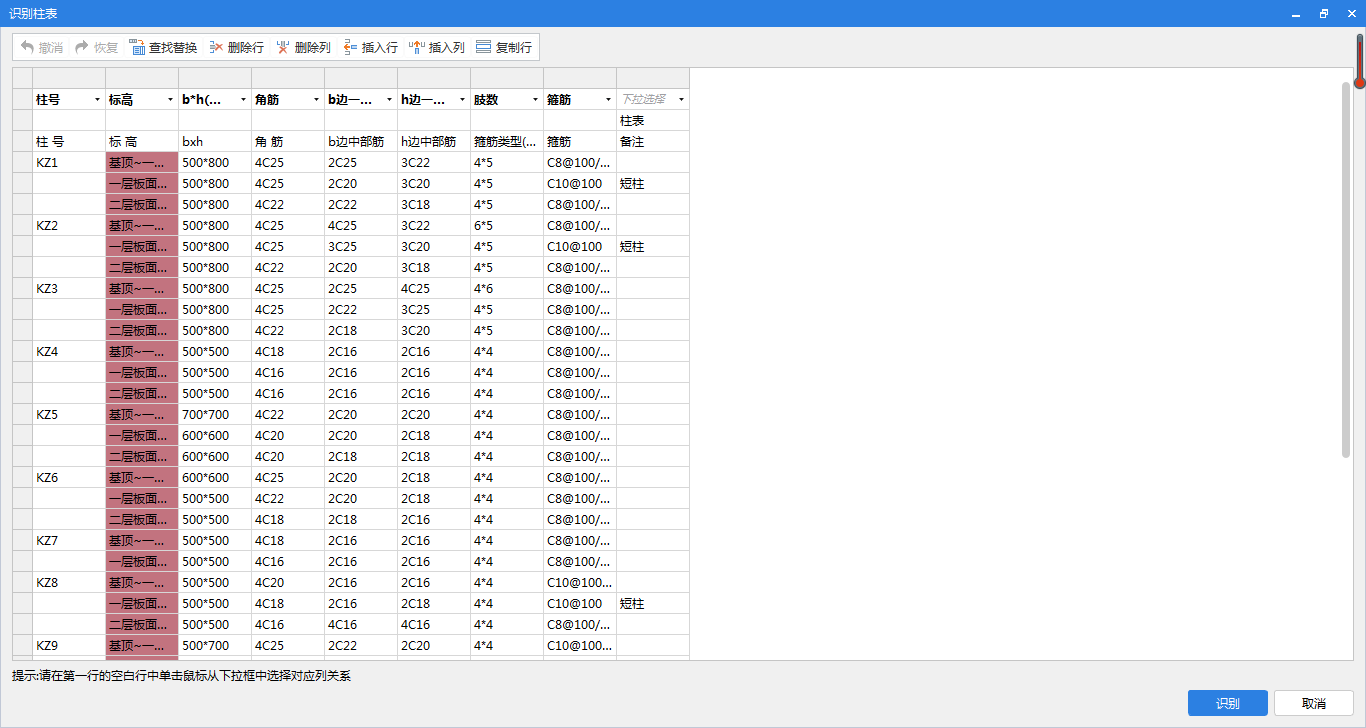Click the 4C25 b-side cell in KZ2 row
Viewport: 1366px width, 728px height.
coord(361,225)
